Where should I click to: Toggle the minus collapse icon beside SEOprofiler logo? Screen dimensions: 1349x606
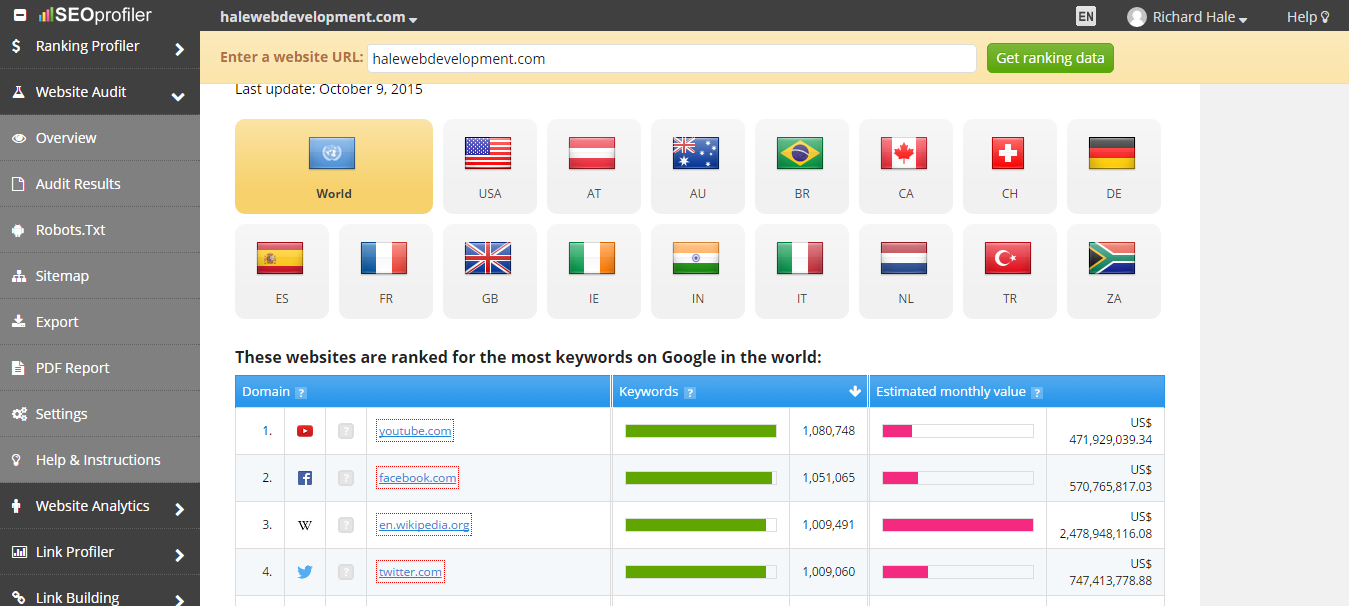click(20, 16)
